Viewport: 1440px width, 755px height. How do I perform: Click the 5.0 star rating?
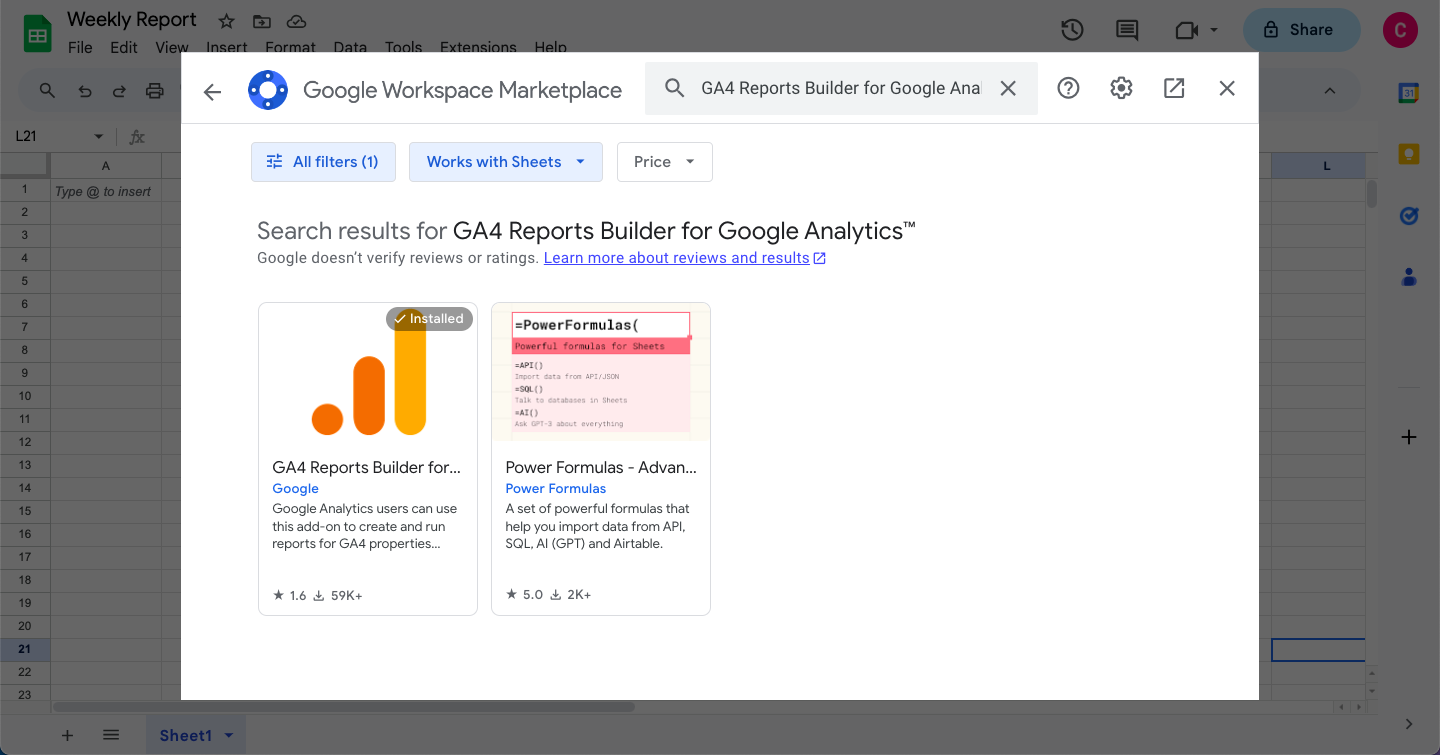coord(524,594)
